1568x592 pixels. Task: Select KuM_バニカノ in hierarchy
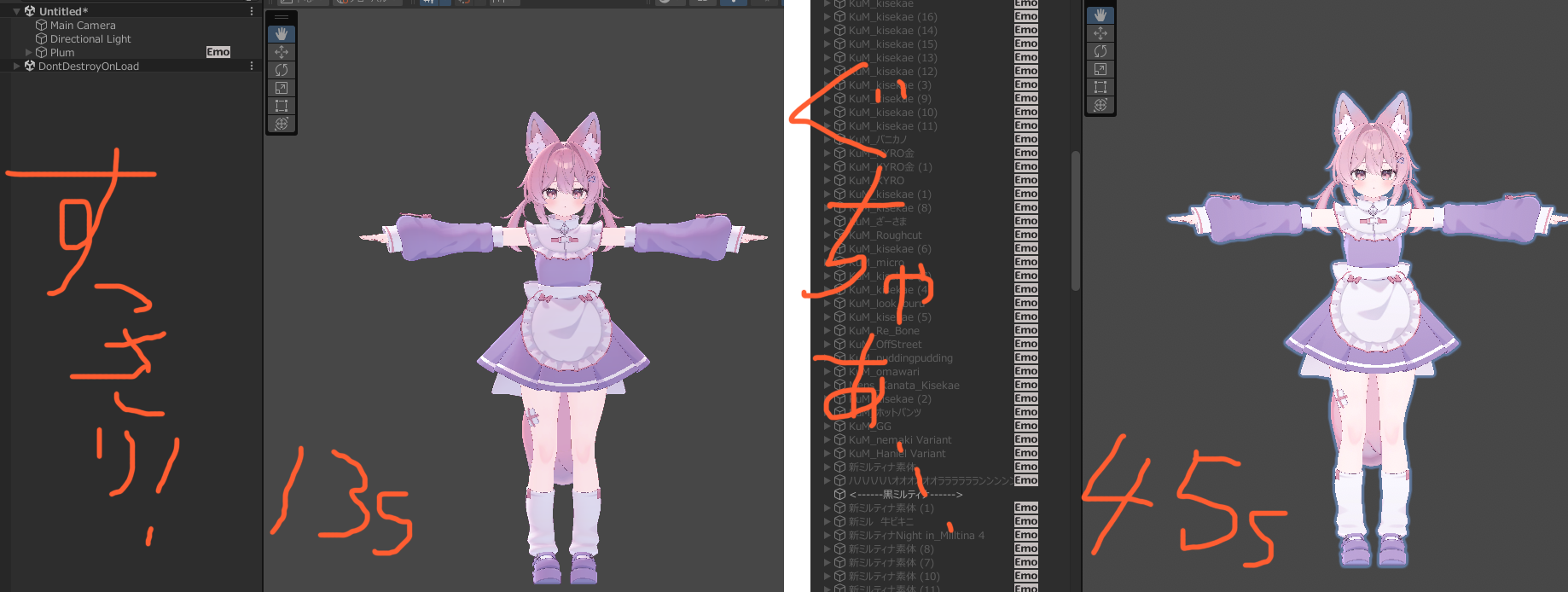(878, 140)
